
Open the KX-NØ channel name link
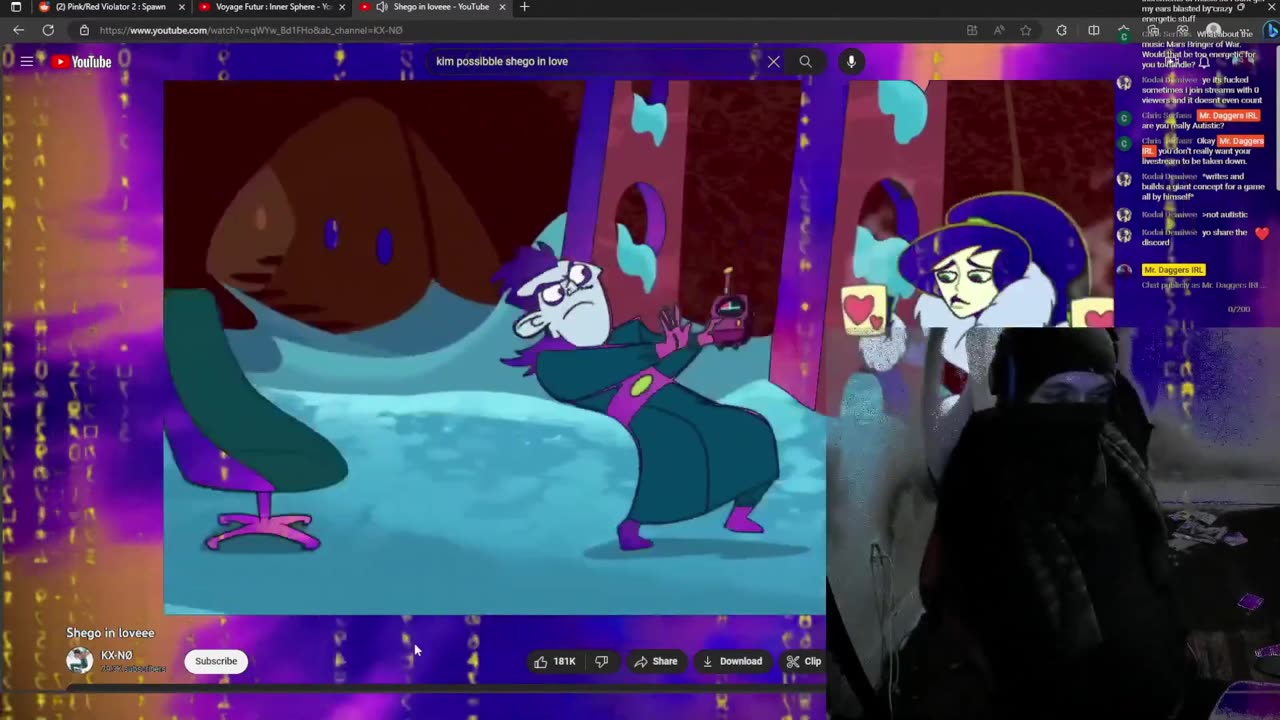click(117, 656)
